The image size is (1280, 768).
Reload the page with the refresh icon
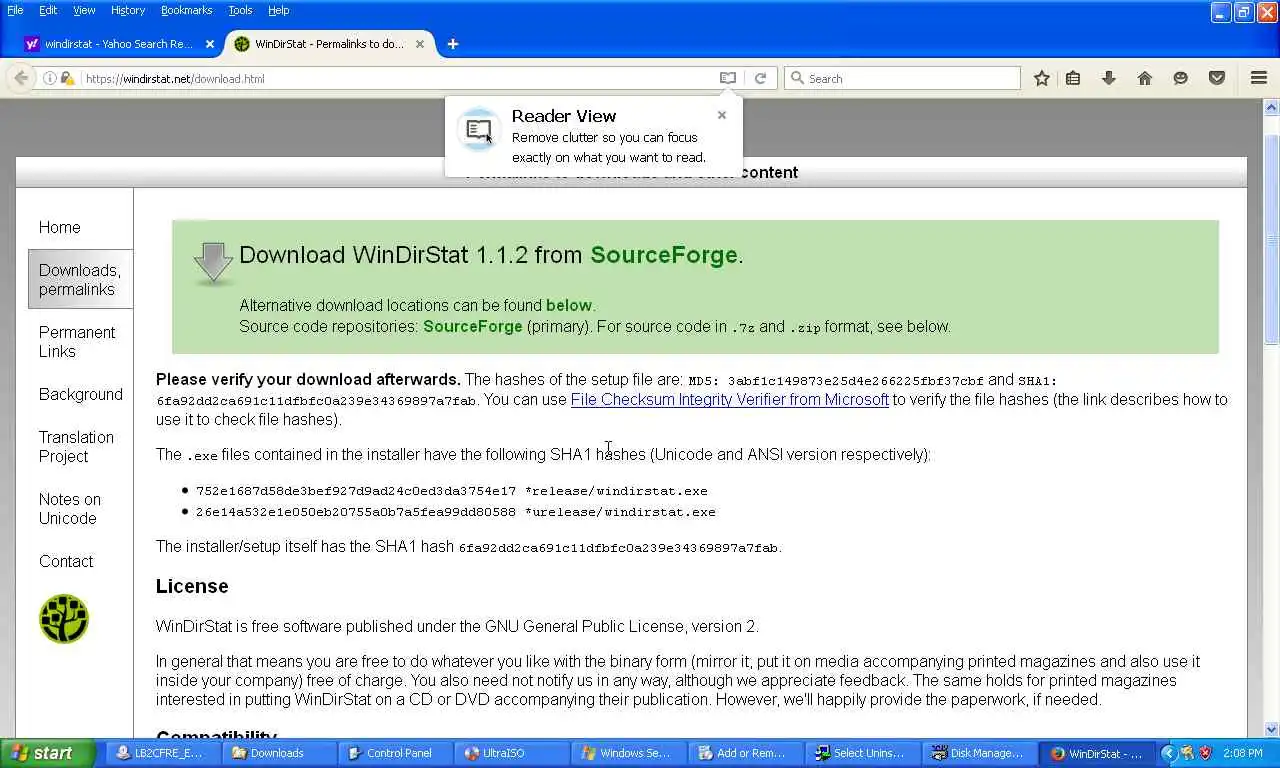click(x=760, y=78)
